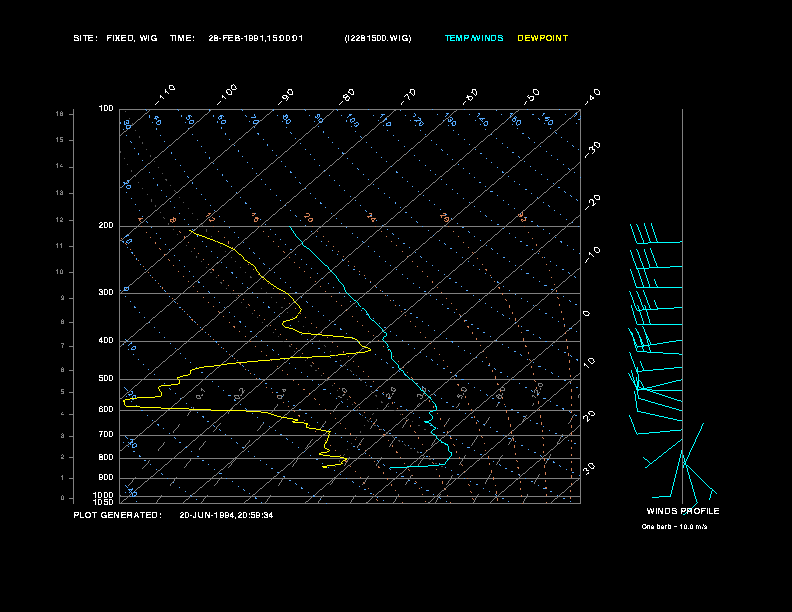
Task: Click the WINDS PROFILE caption
Action: tap(683, 511)
